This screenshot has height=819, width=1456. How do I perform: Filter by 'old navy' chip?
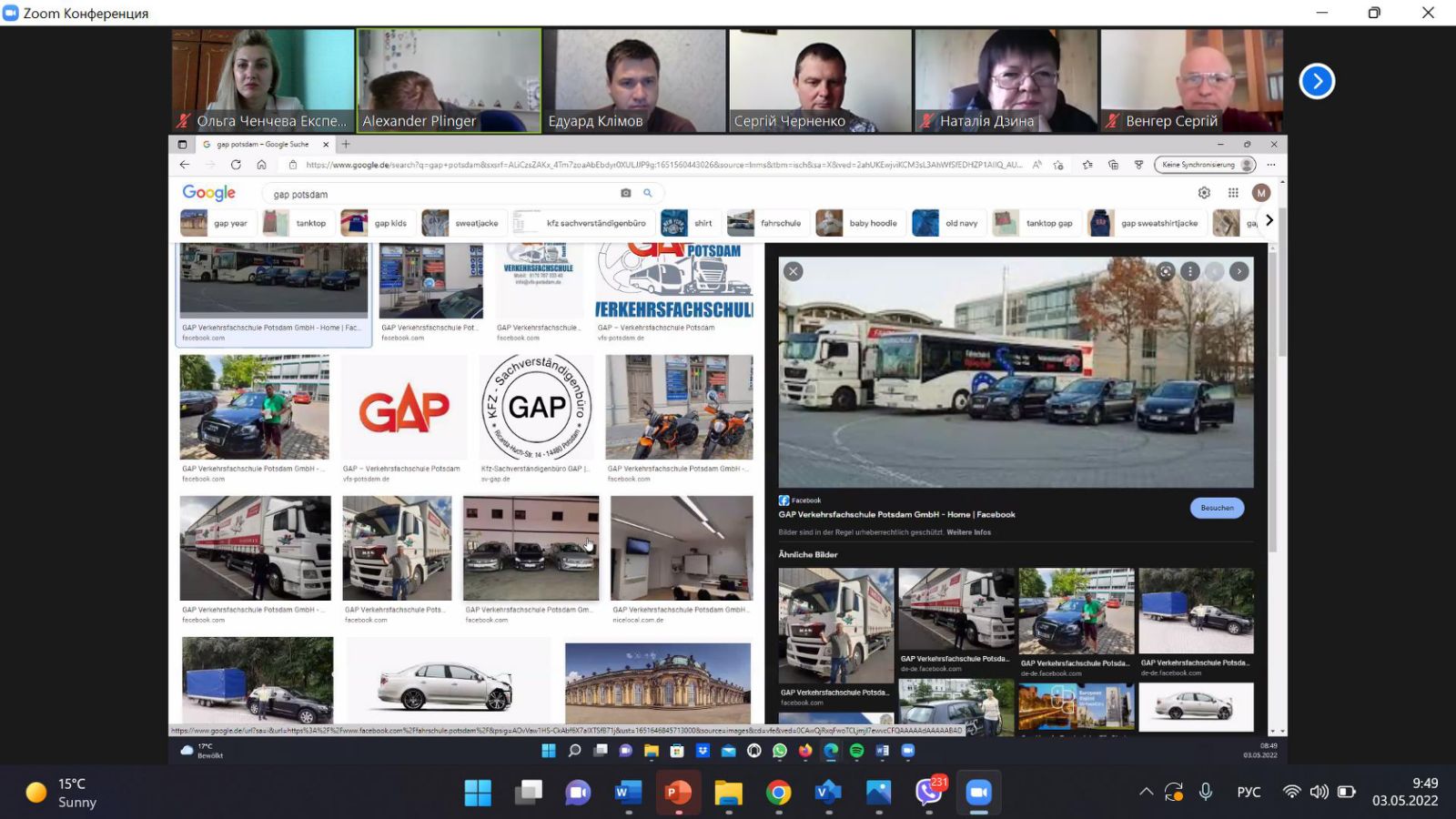[x=947, y=223]
